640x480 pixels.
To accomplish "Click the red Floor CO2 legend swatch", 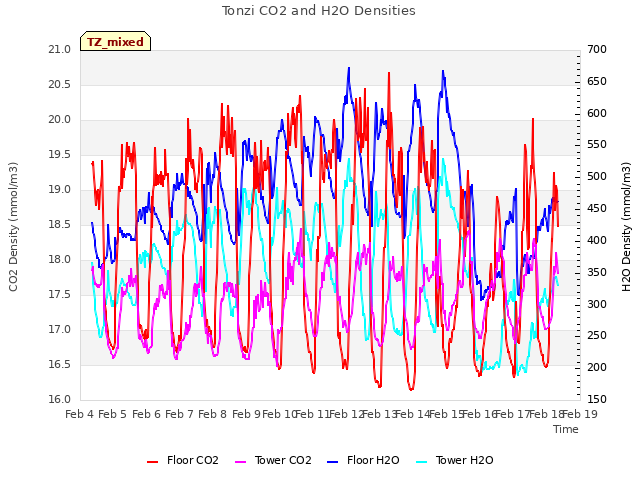I will tap(152, 462).
